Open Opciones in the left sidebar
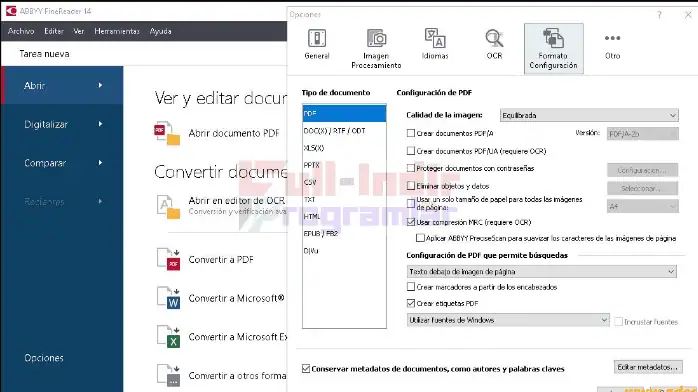This screenshot has height=392, width=698. (44, 358)
